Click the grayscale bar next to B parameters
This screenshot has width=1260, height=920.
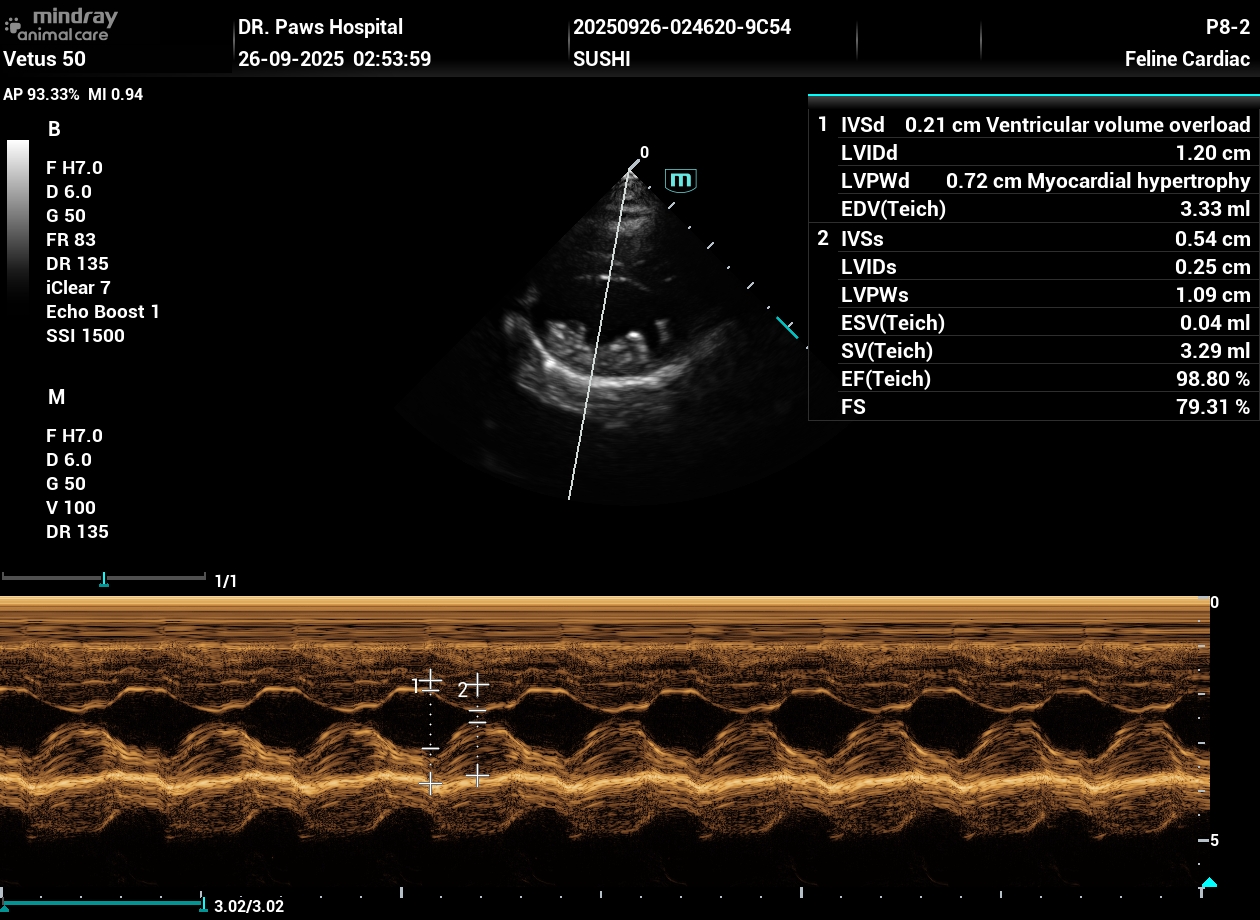click(x=18, y=220)
